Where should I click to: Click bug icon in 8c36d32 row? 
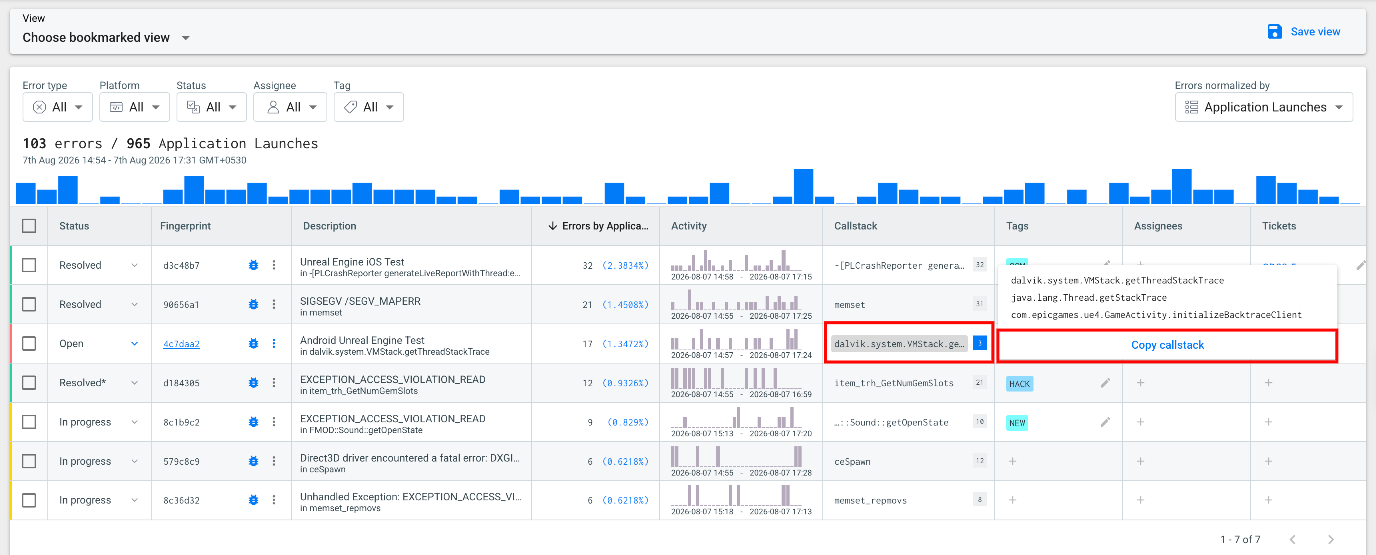(x=254, y=500)
